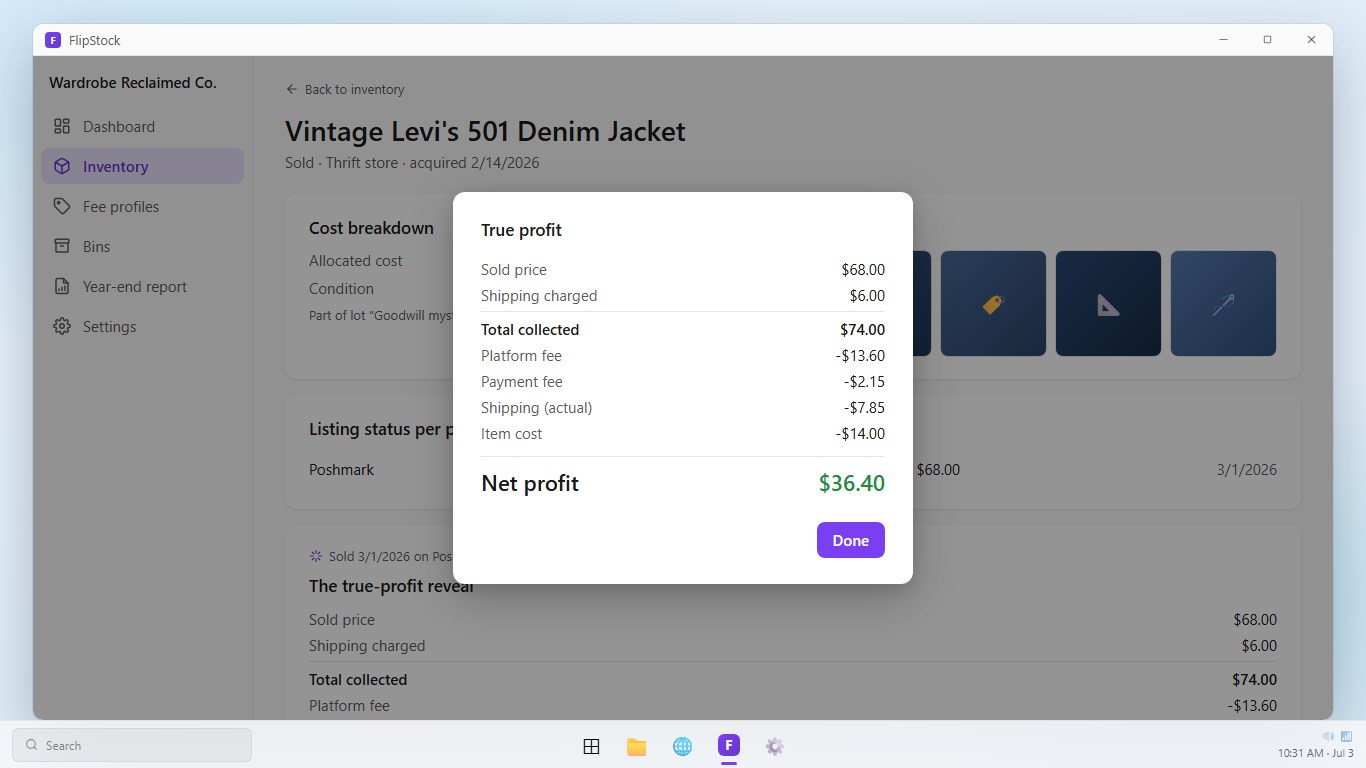Image resolution: width=1366 pixels, height=768 pixels.
Task: Click the Sold price $68.00 in dialog
Action: [863, 270]
